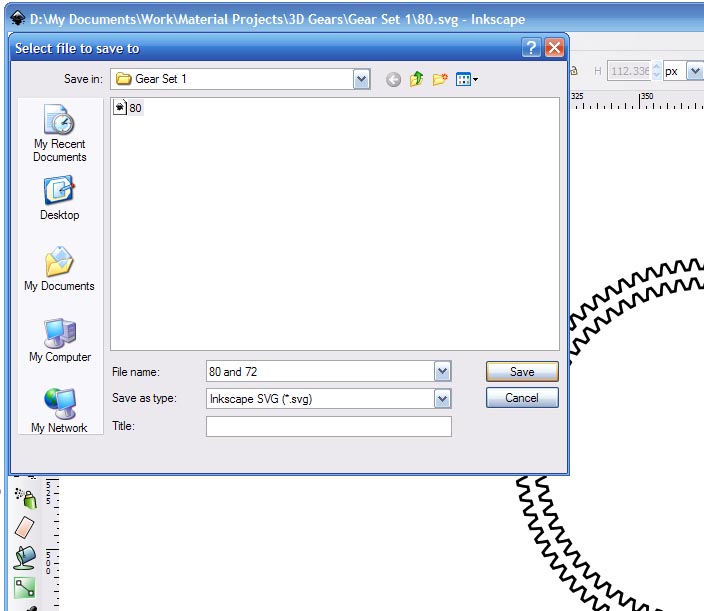This screenshot has width=704, height=611.
Task: Click the File name input field
Action: [321, 371]
